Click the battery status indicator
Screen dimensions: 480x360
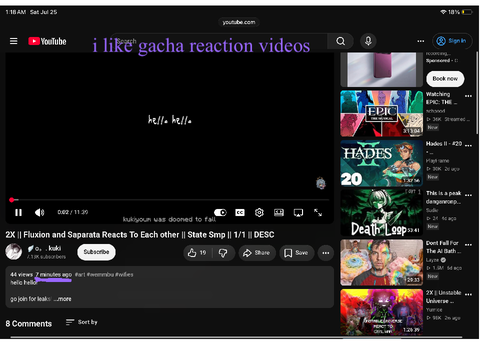click(467, 12)
